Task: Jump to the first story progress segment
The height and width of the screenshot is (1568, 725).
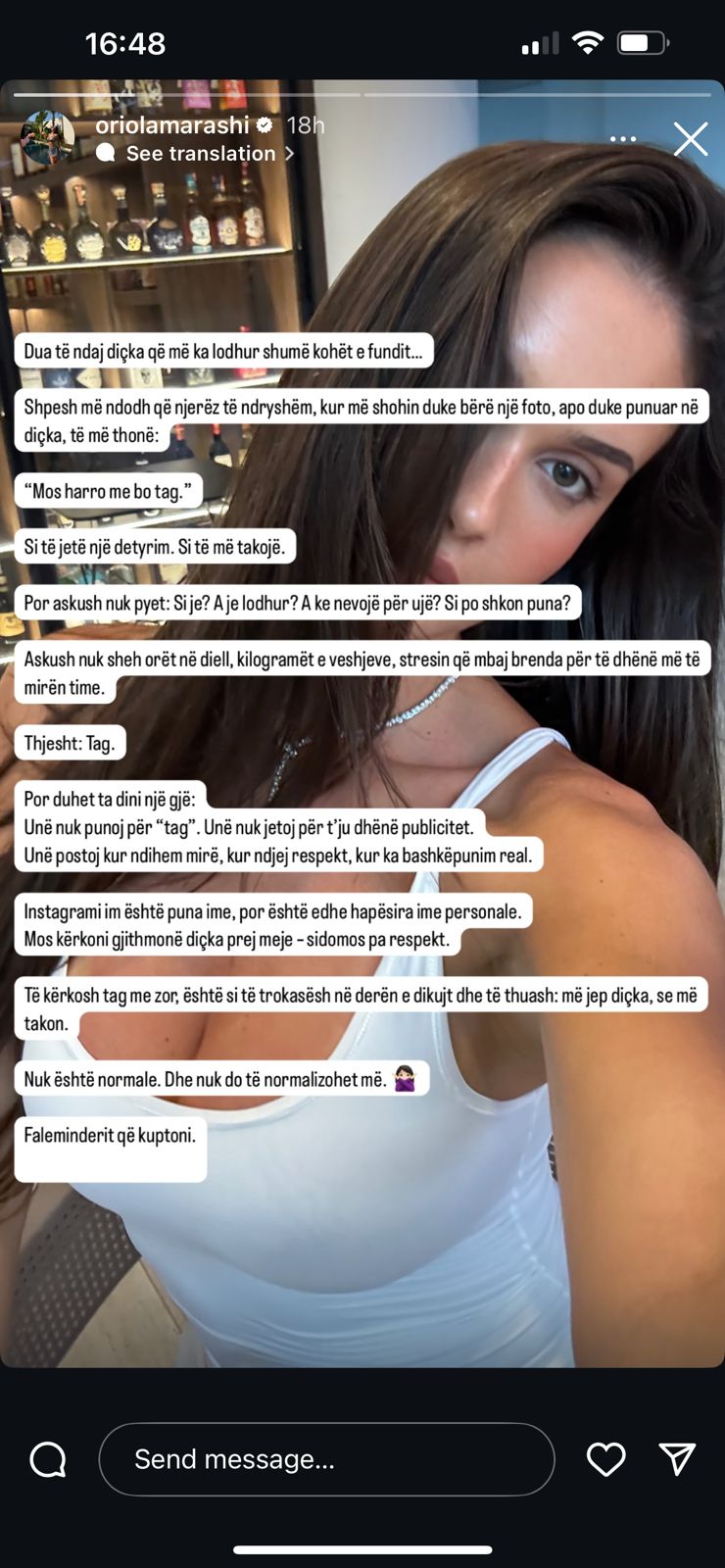Action: click(186, 95)
